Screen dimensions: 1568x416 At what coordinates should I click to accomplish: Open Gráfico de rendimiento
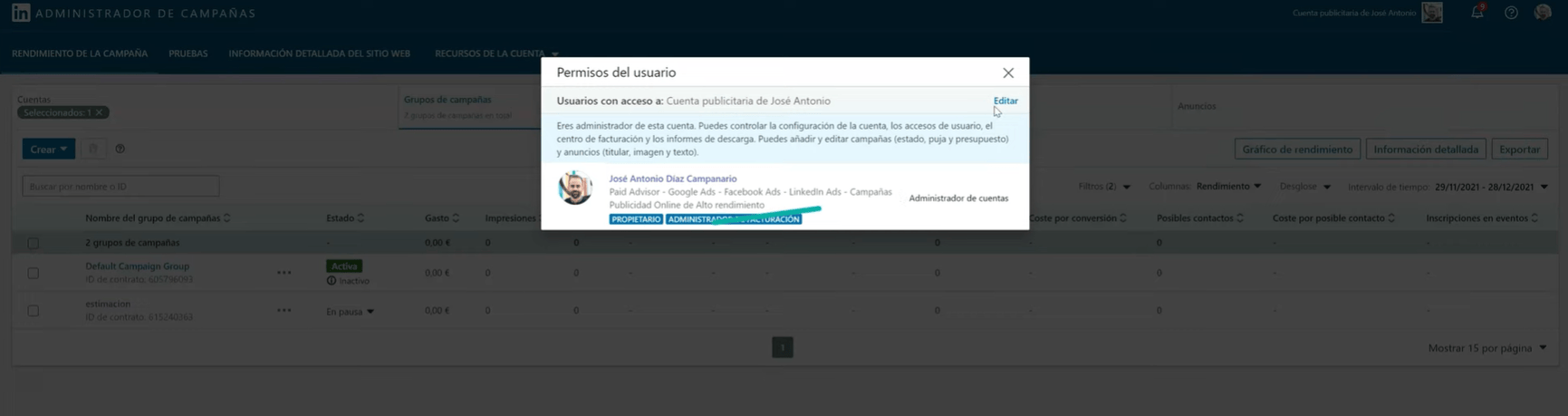pos(1297,149)
